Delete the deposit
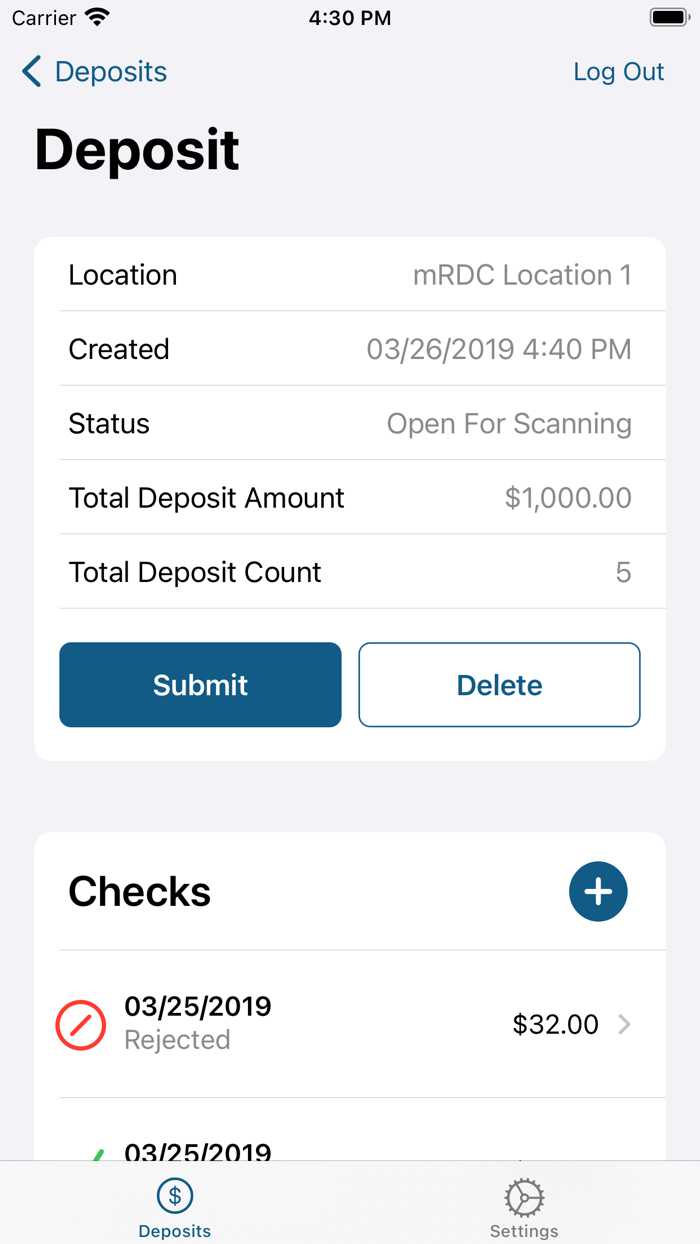 499,684
